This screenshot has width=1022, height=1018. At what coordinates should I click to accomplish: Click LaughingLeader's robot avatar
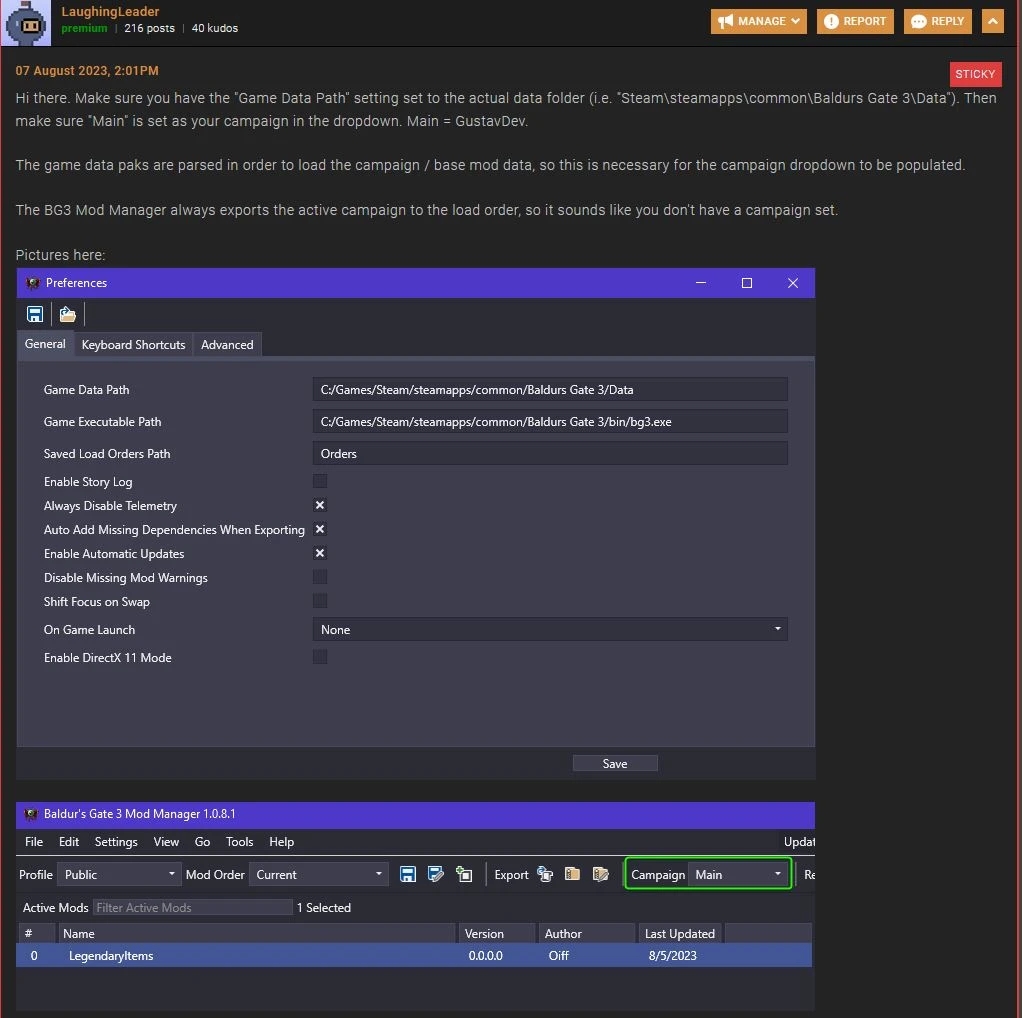click(26, 23)
